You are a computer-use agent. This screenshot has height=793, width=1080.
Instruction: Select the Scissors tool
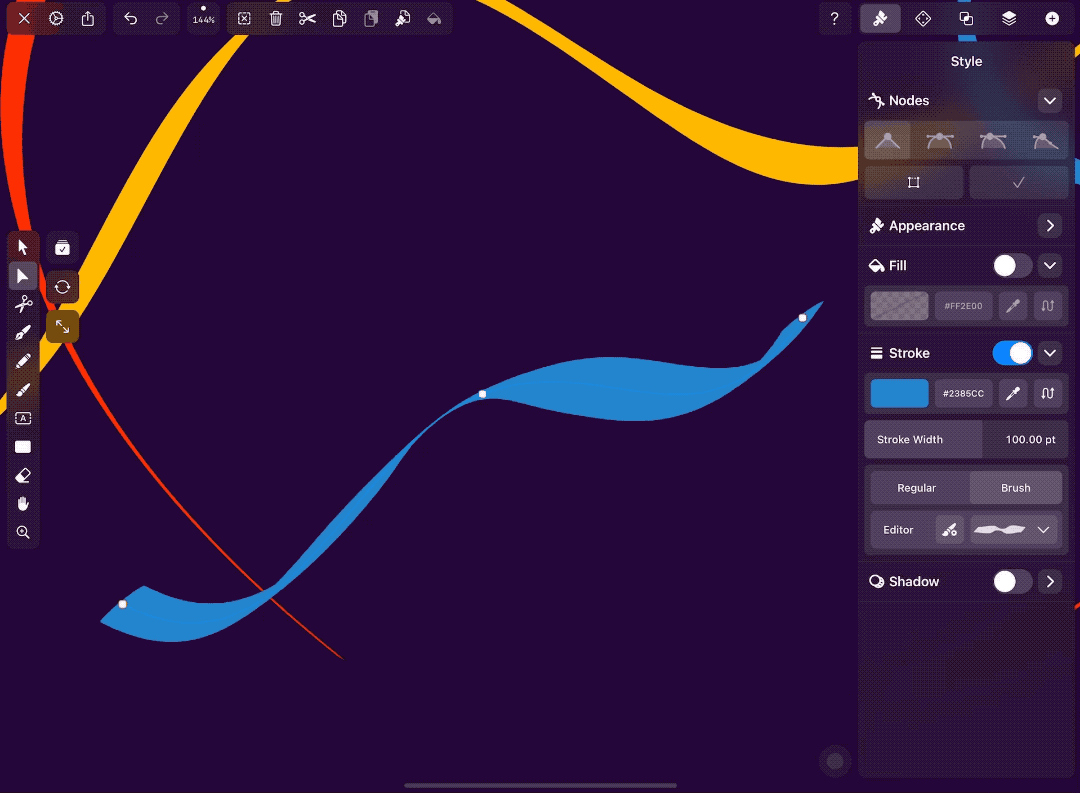point(24,303)
